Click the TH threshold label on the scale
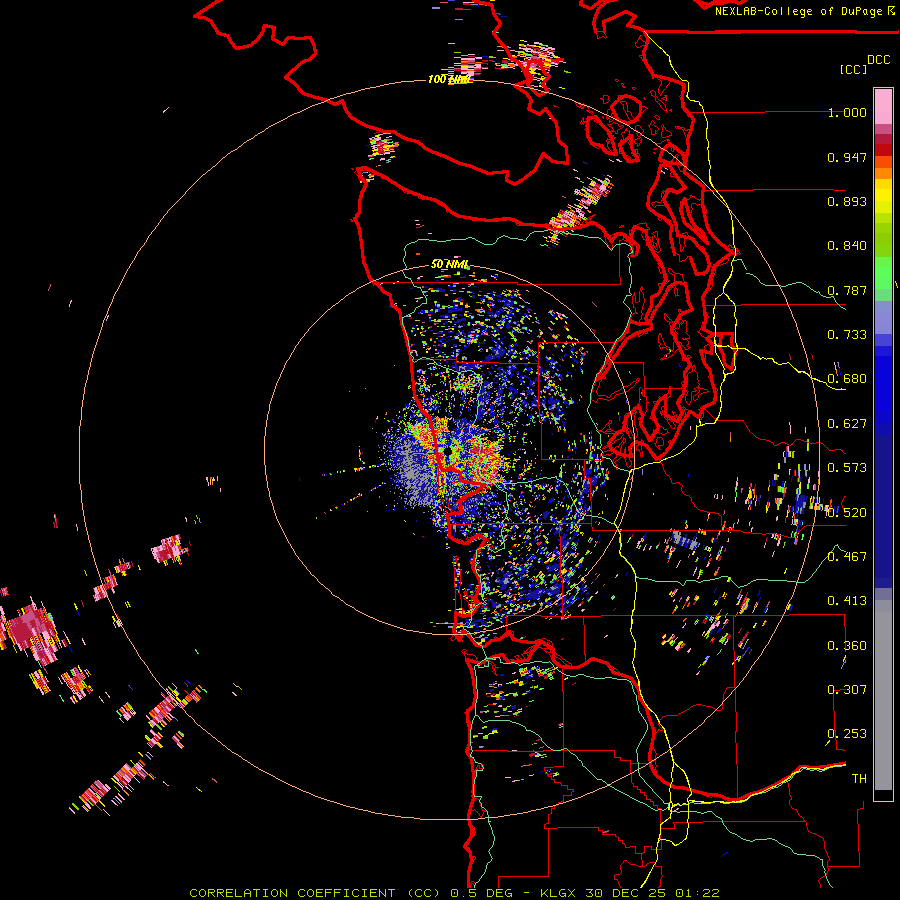Viewport: 900px width, 900px height. click(x=859, y=779)
